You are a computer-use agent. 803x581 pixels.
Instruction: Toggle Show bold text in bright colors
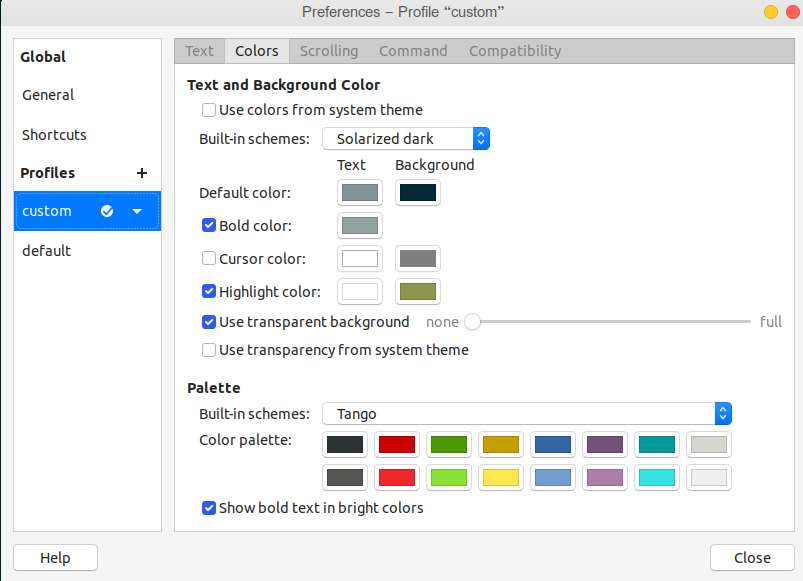click(x=209, y=508)
